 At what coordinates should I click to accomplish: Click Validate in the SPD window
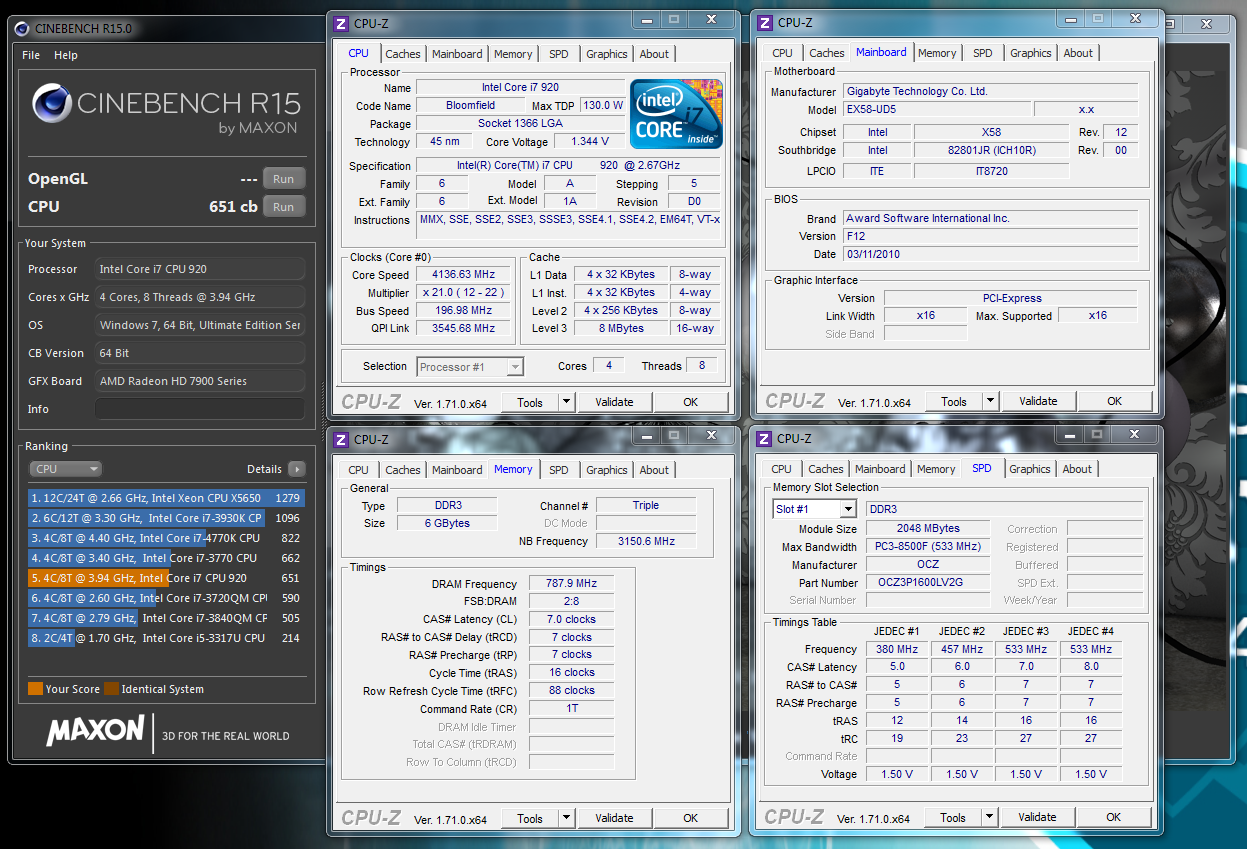(x=1037, y=817)
